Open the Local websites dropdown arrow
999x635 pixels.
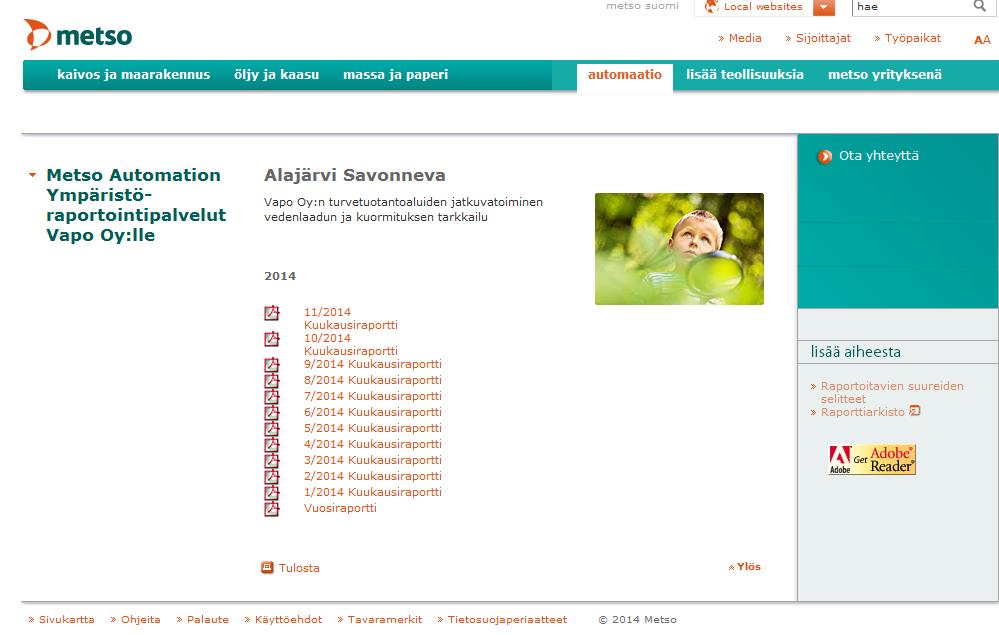pyautogui.click(x=824, y=7)
